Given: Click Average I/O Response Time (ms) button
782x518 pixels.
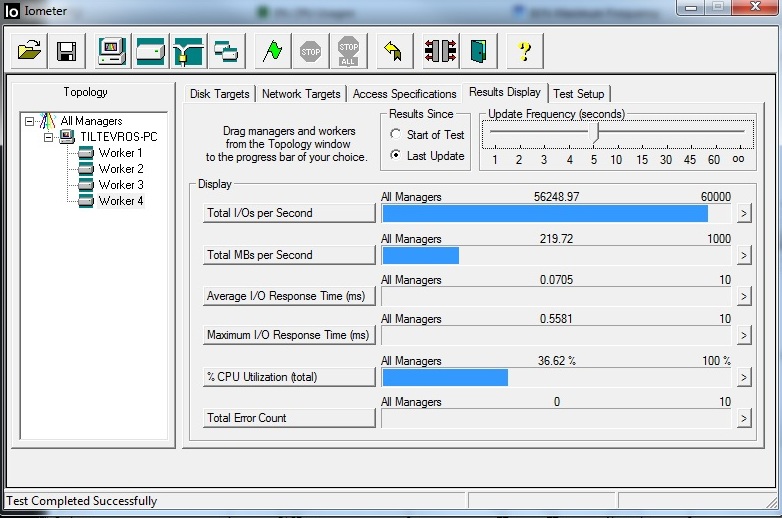Looking at the screenshot, I should 289,296.
